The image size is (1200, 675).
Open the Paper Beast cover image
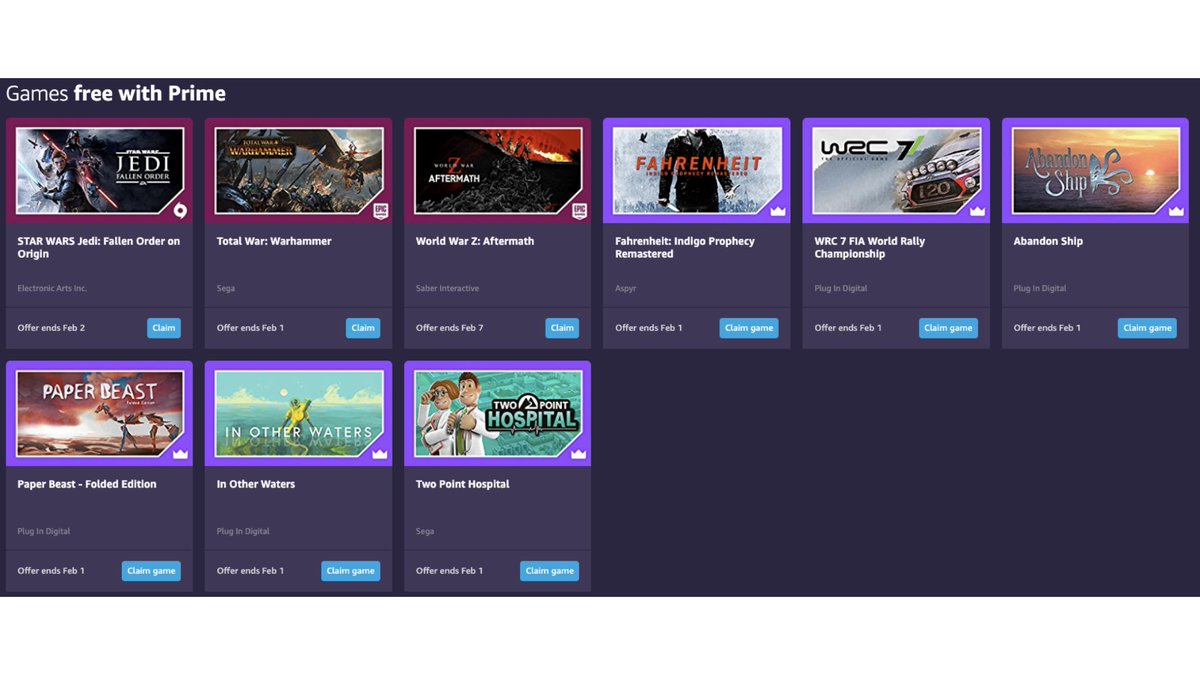click(99, 414)
